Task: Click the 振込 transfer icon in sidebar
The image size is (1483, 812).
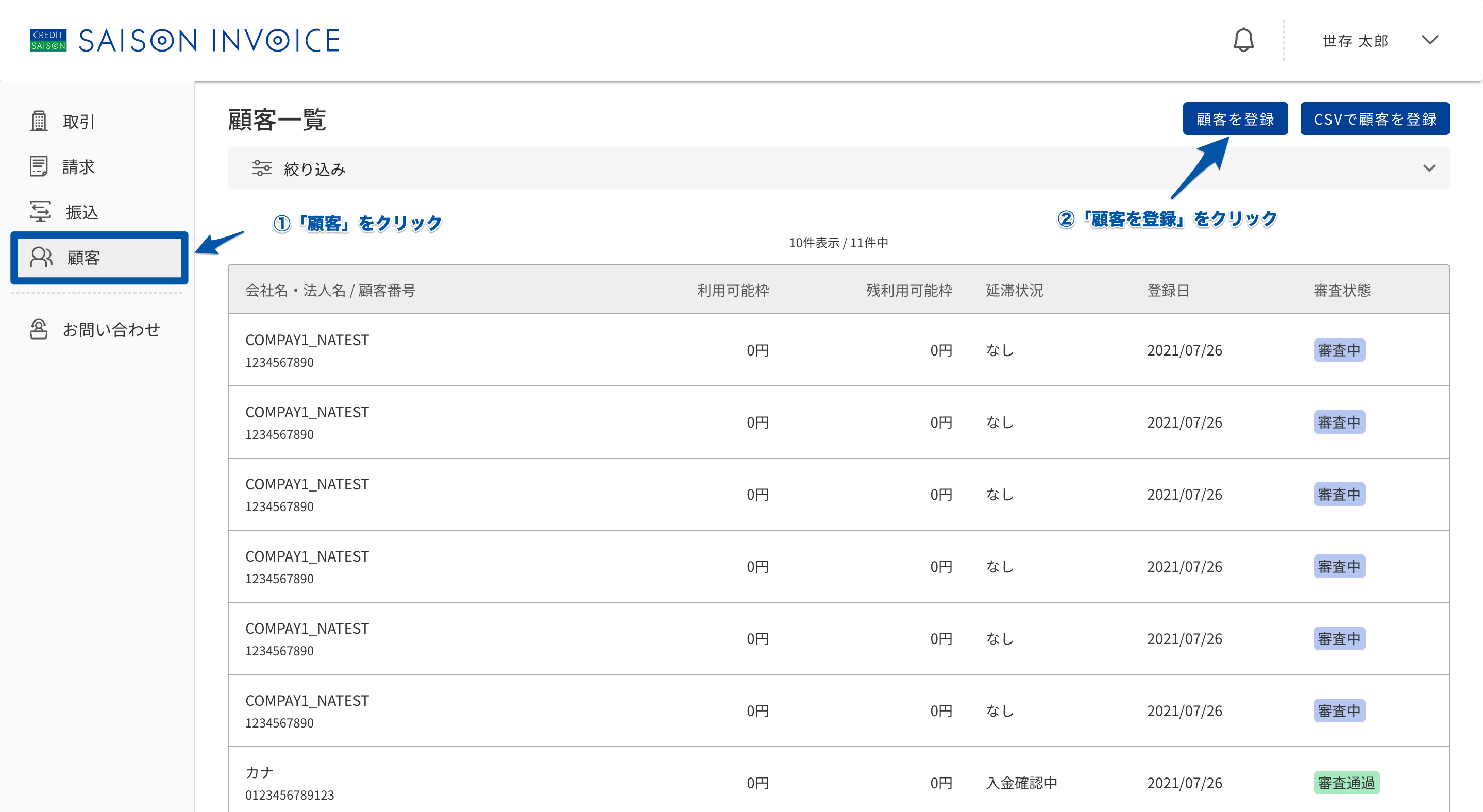Action: pos(40,212)
